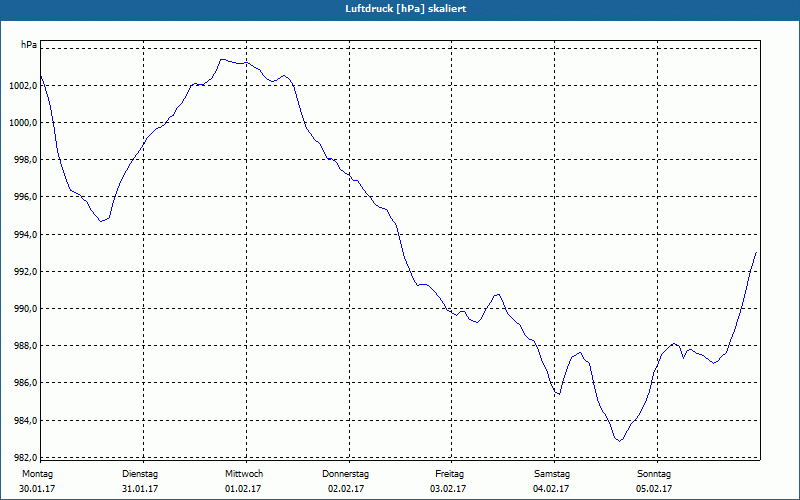The width and height of the screenshot is (800, 500).
Task: Click the 1002,0 y-axis label
Action: pos(23,86)
